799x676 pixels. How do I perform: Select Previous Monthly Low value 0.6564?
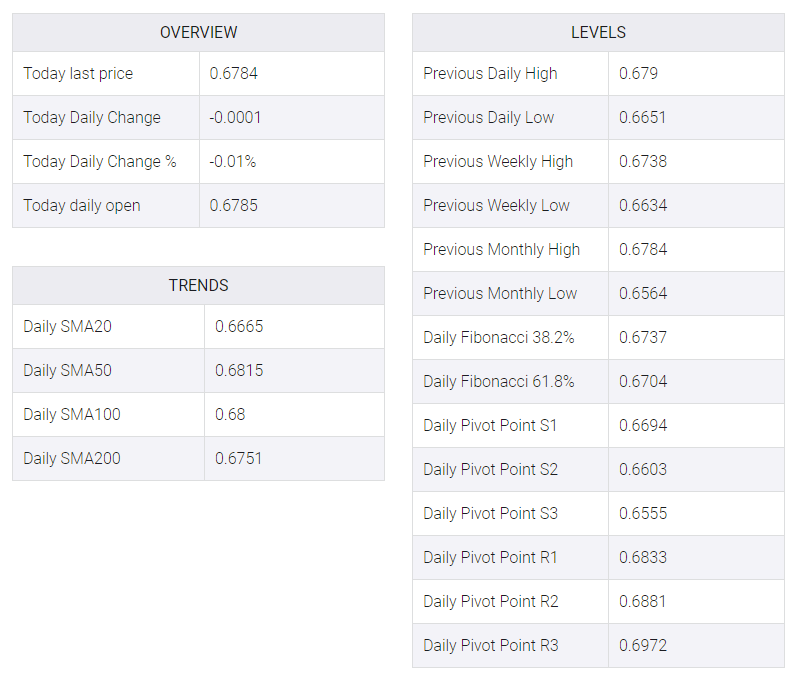(643, 293)
